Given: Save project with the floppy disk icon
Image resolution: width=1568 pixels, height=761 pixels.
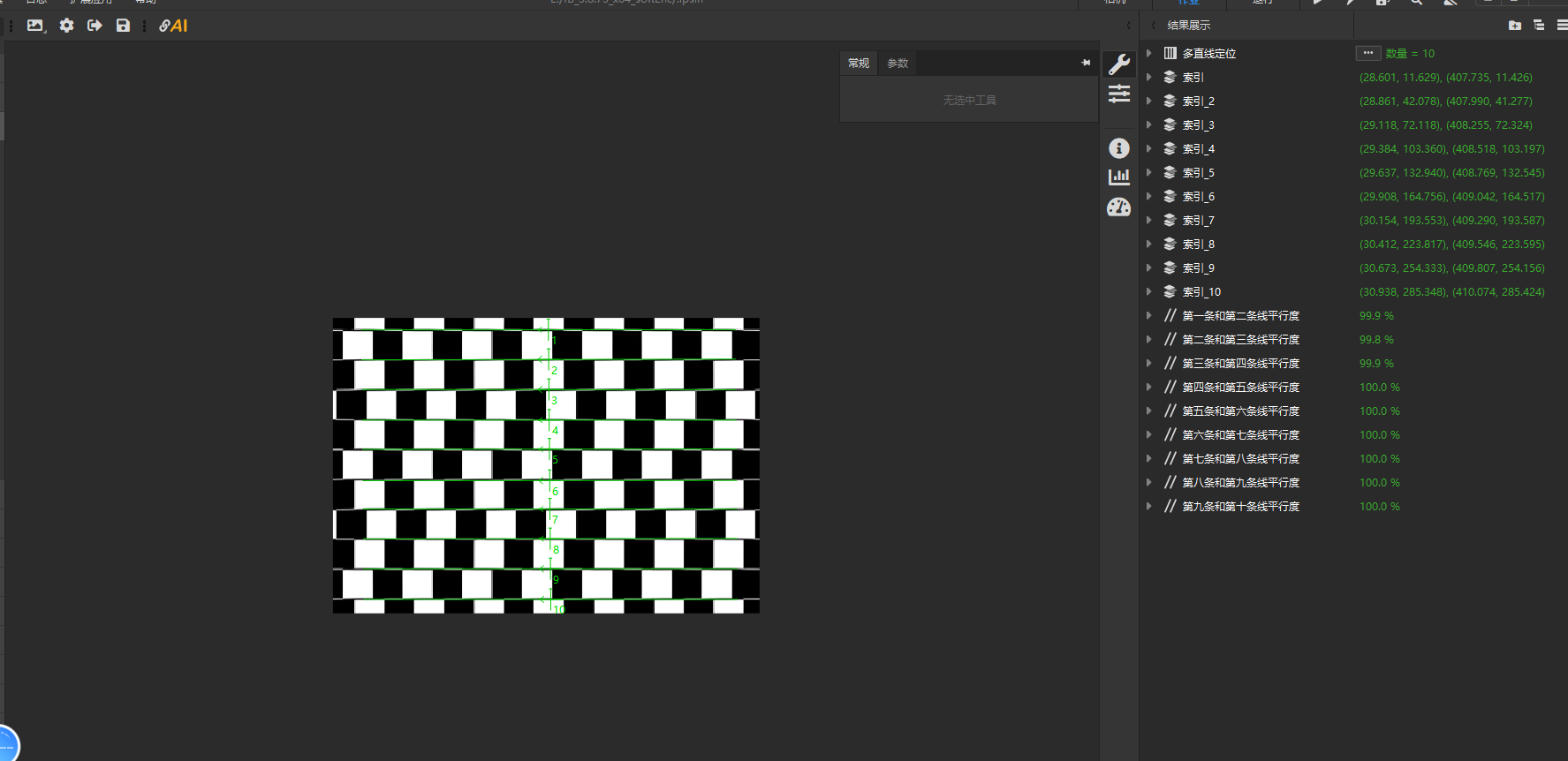Looking at the screenshot, I should pyautogui.click(x=123, y=26).
